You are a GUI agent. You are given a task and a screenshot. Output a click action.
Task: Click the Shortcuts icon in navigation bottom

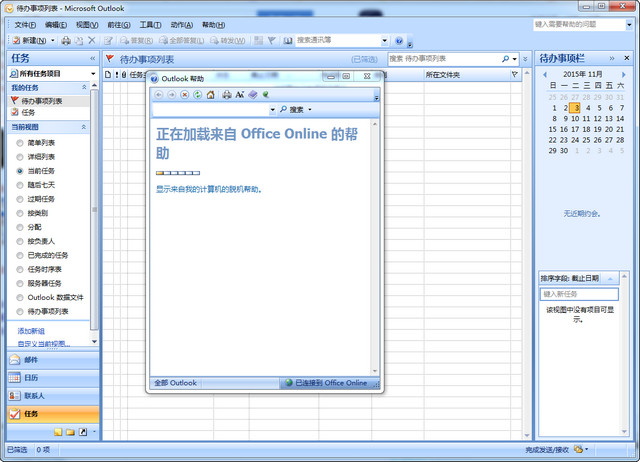tap(83, 432)
